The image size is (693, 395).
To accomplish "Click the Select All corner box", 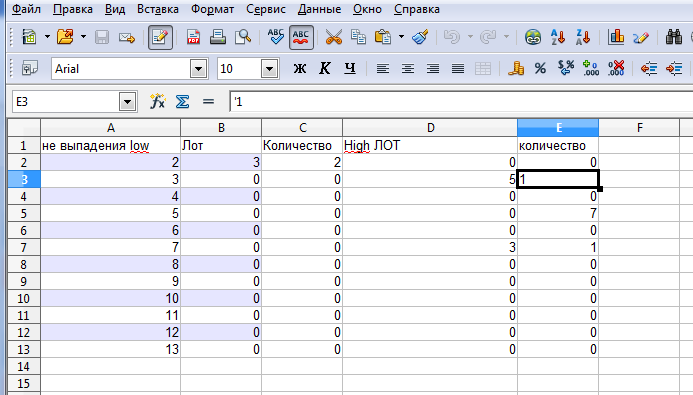I will tap(24, 128).
